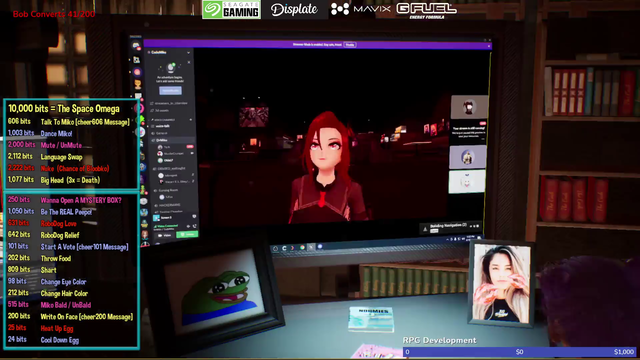Viewport: 640px width, 360px height.
Task: Click the 'Throw Food' row
Action: [x=39, y=258]
